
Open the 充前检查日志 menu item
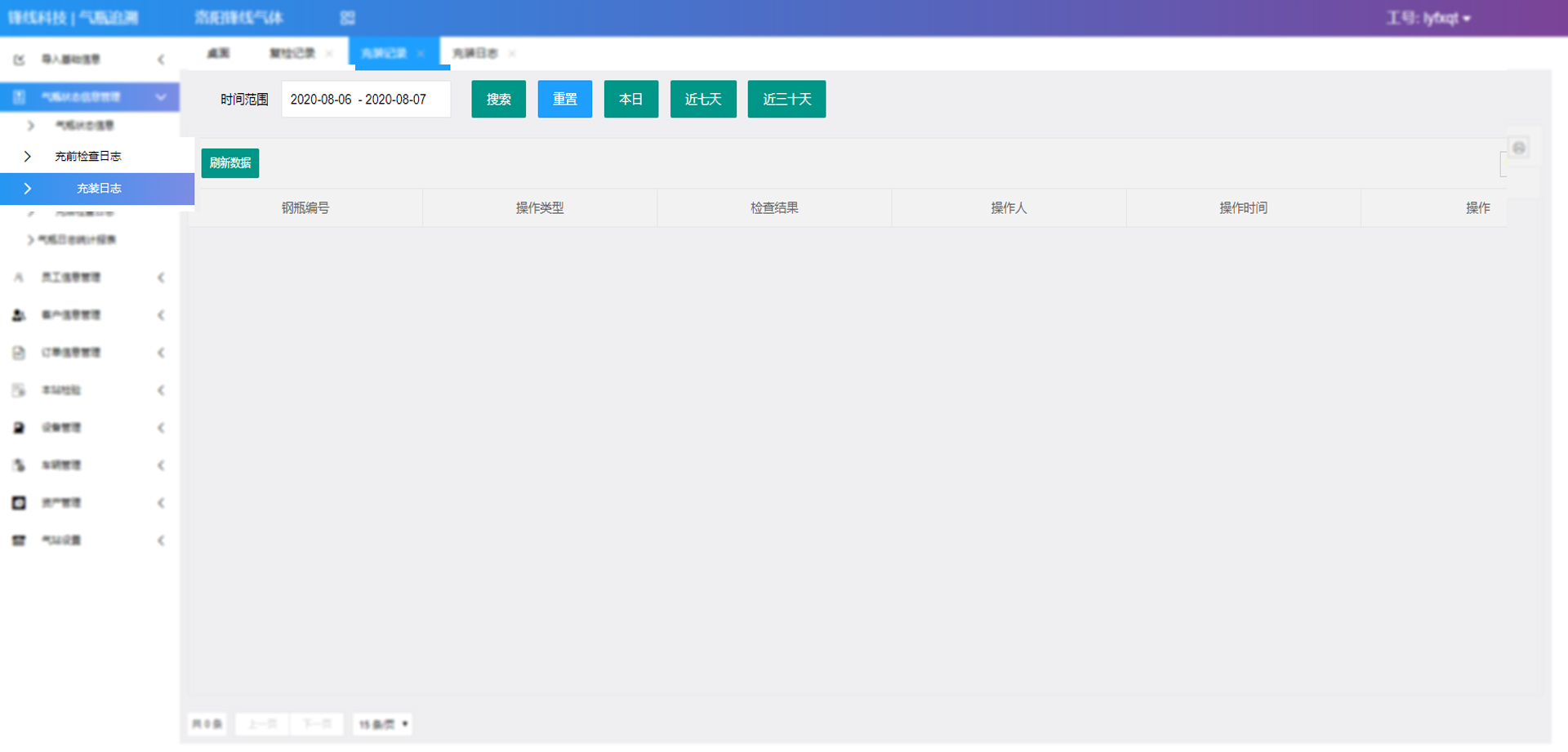[87, 156]
